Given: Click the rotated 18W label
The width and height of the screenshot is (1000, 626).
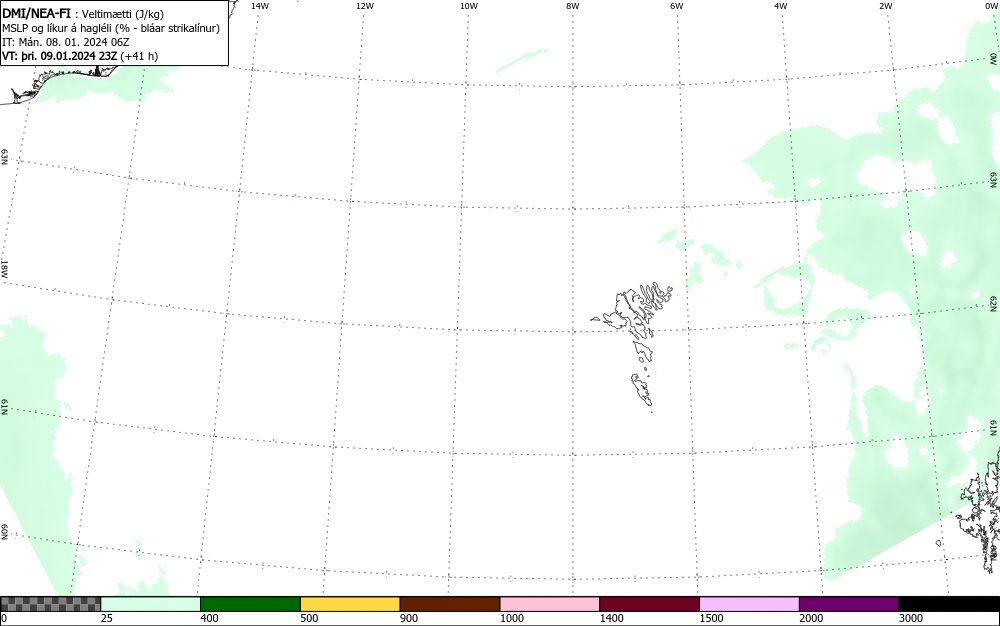Looking at the screenshot, I should click(4, 268).
